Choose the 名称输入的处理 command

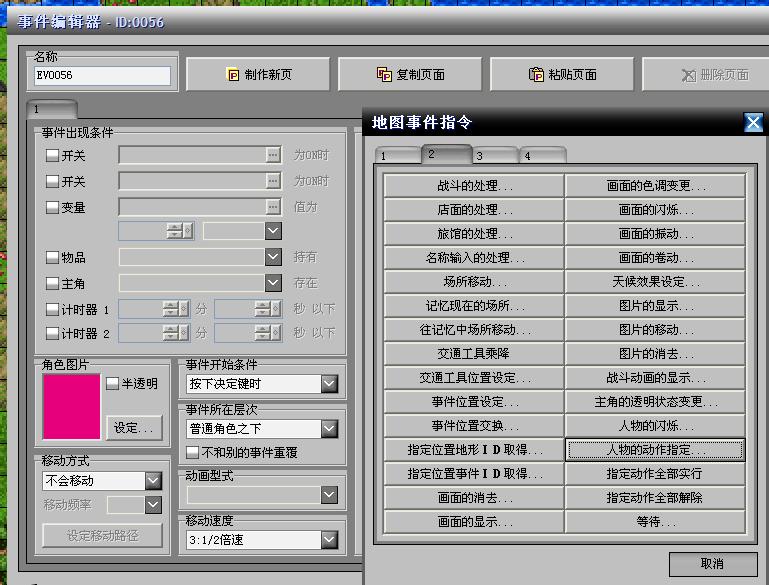[x=474, y=258]
